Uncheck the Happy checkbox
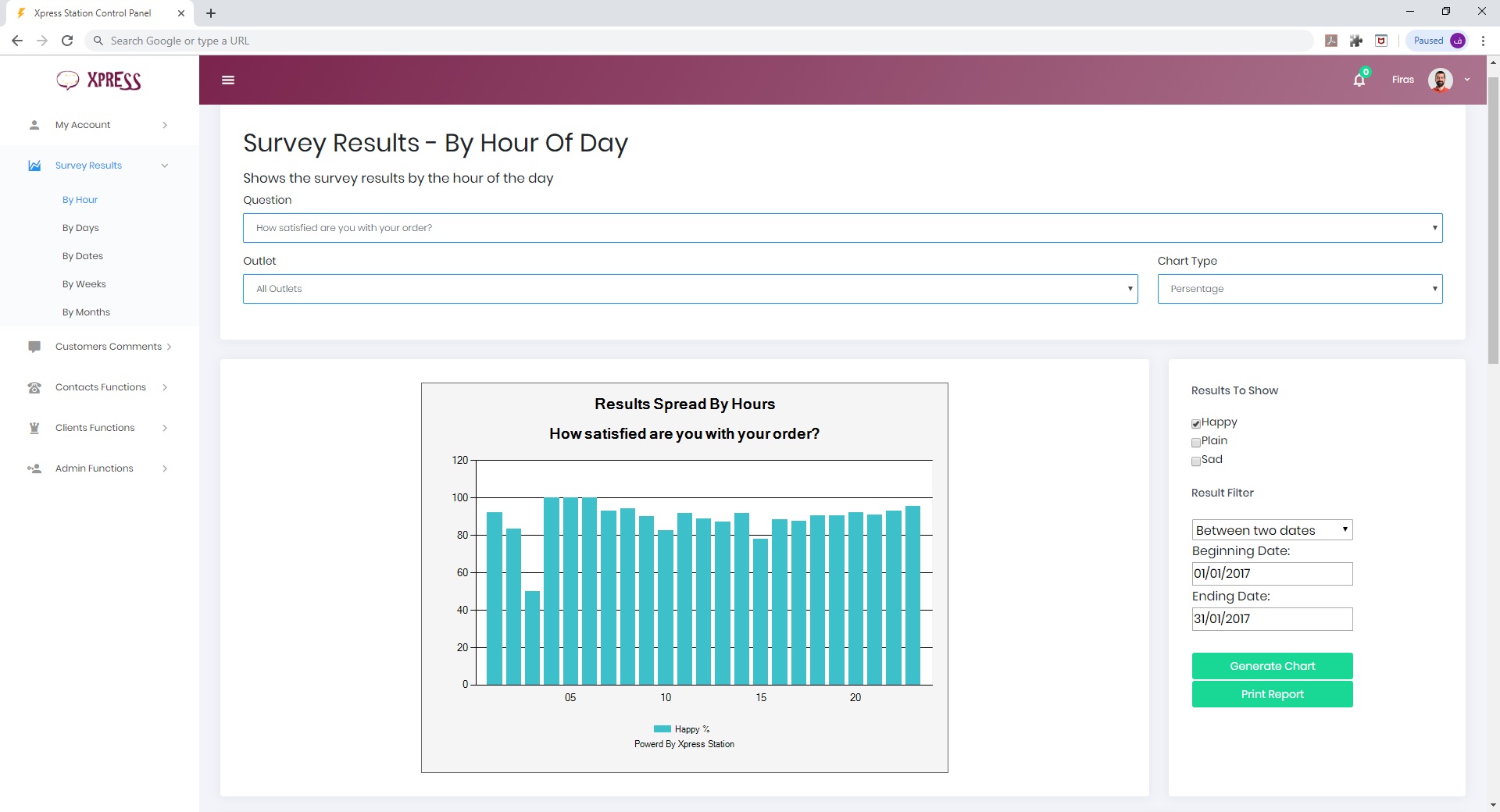The width and height of the screenshot is (1500, 812). point(1196,424)
